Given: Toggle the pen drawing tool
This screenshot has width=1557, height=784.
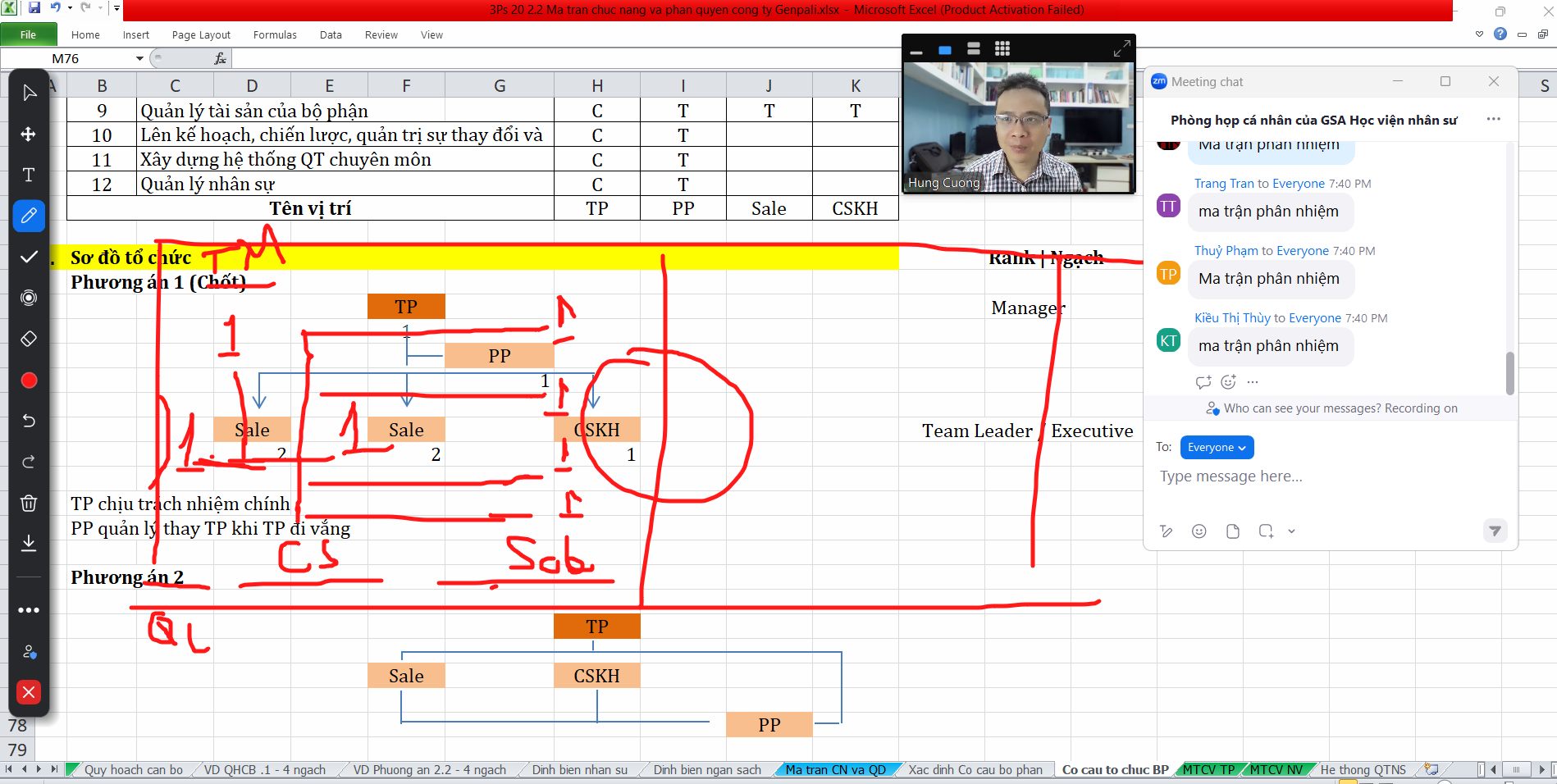Looking at the screenshot, I should [x=29, y=216].
